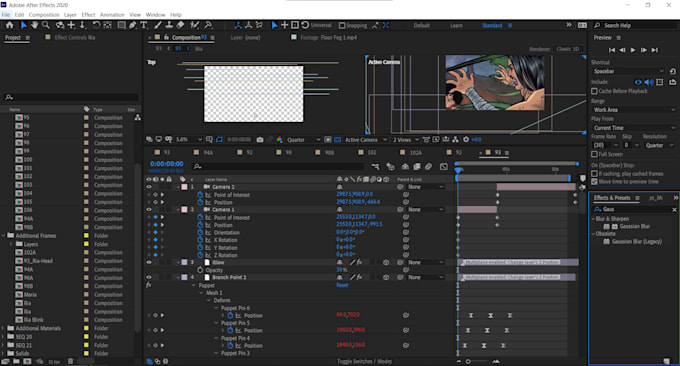Select the Clone Stamp tool

click(x=169, y=25)
